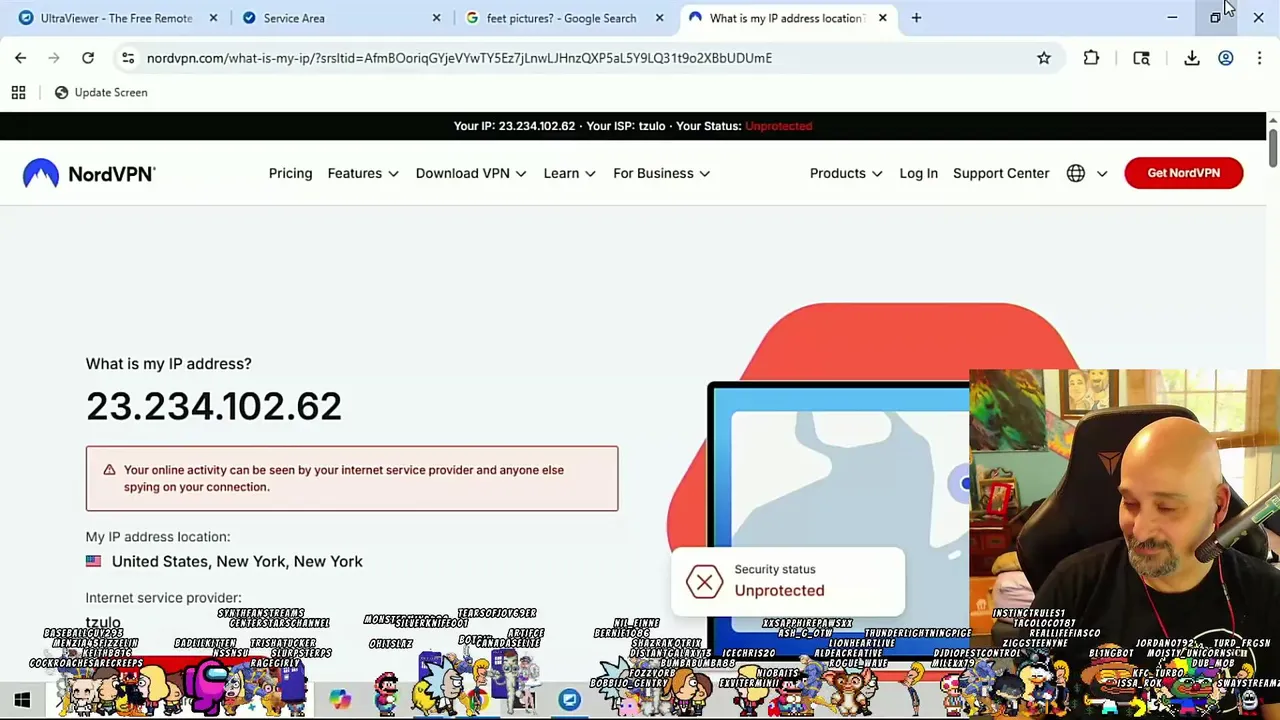1280x720 pixels.
Task: Expand the Download VPN dropdown
Action: coord(471,173)
